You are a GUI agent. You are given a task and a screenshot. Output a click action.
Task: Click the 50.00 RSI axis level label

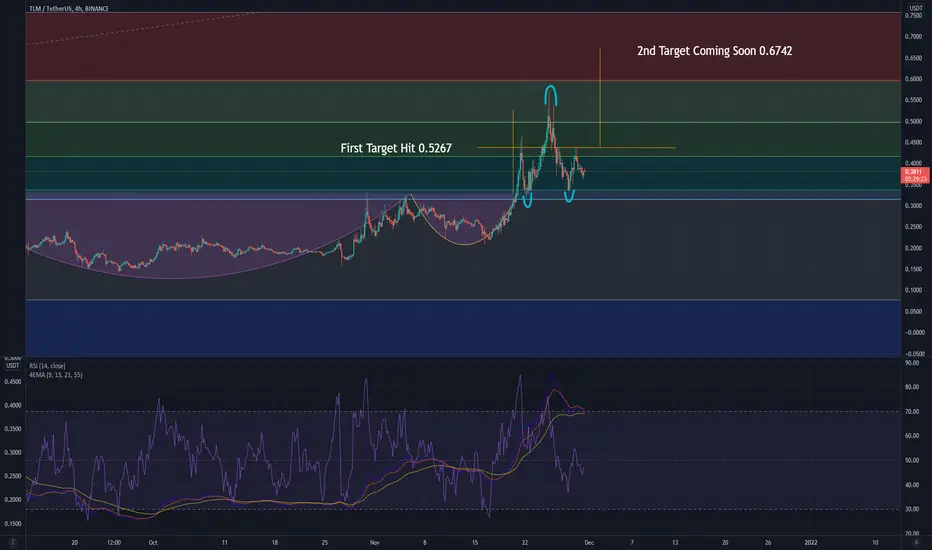[x=911, y=460]
